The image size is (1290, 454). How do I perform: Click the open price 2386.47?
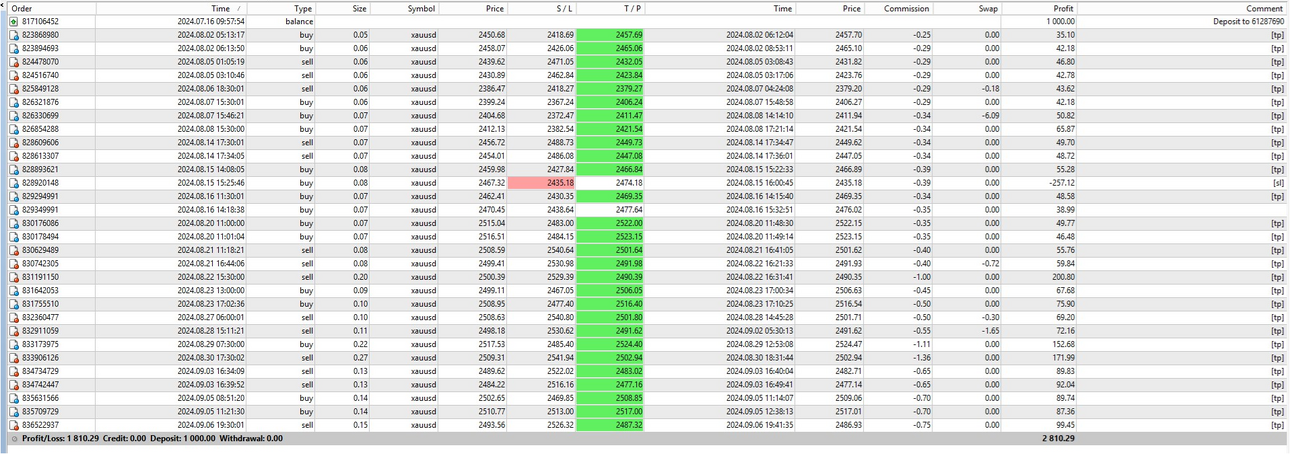coord(490,88)
